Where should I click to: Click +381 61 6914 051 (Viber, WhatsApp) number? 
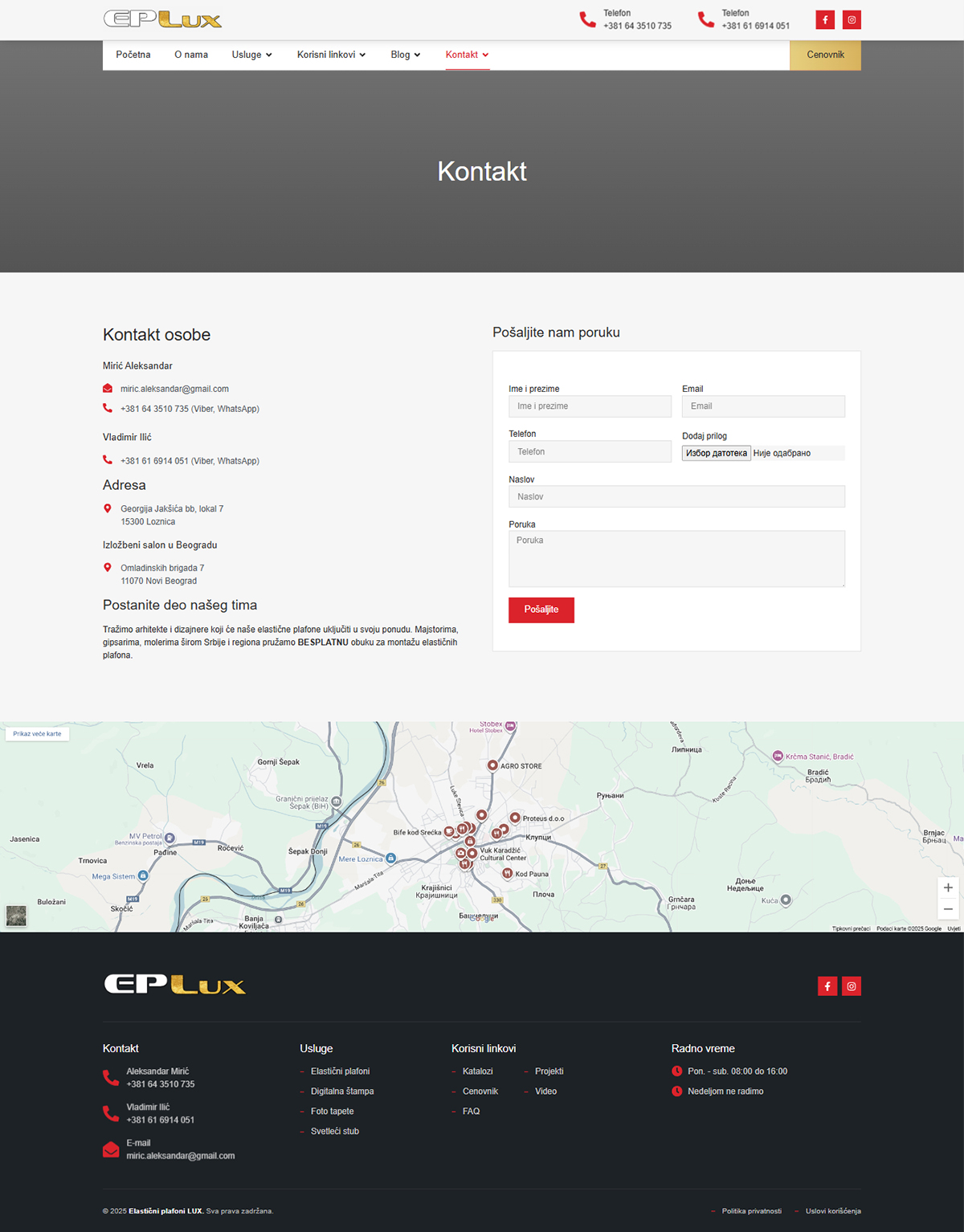pyautogui.click(x=190, y=461)
